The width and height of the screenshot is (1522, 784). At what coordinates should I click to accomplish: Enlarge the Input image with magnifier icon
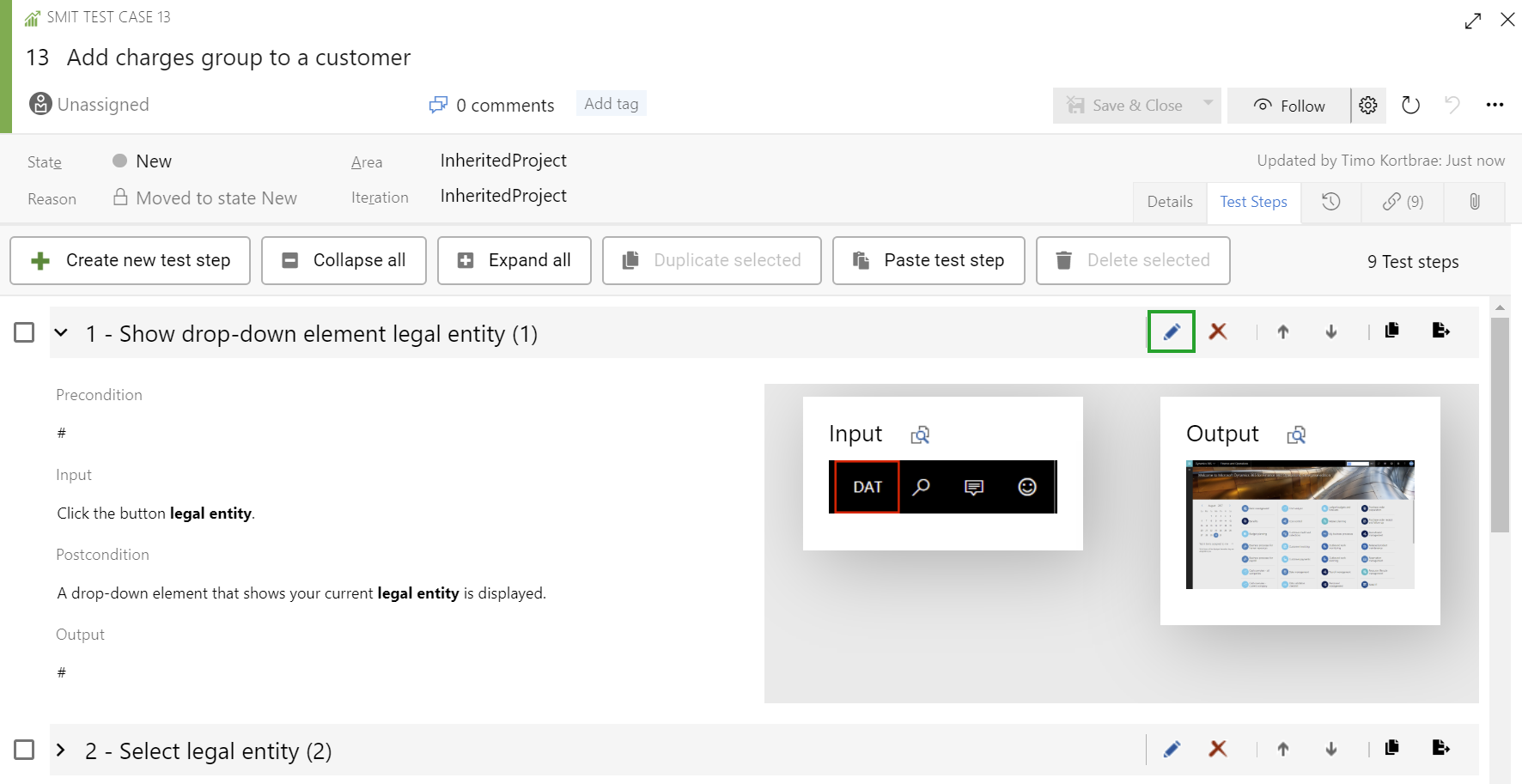[920, 435]
